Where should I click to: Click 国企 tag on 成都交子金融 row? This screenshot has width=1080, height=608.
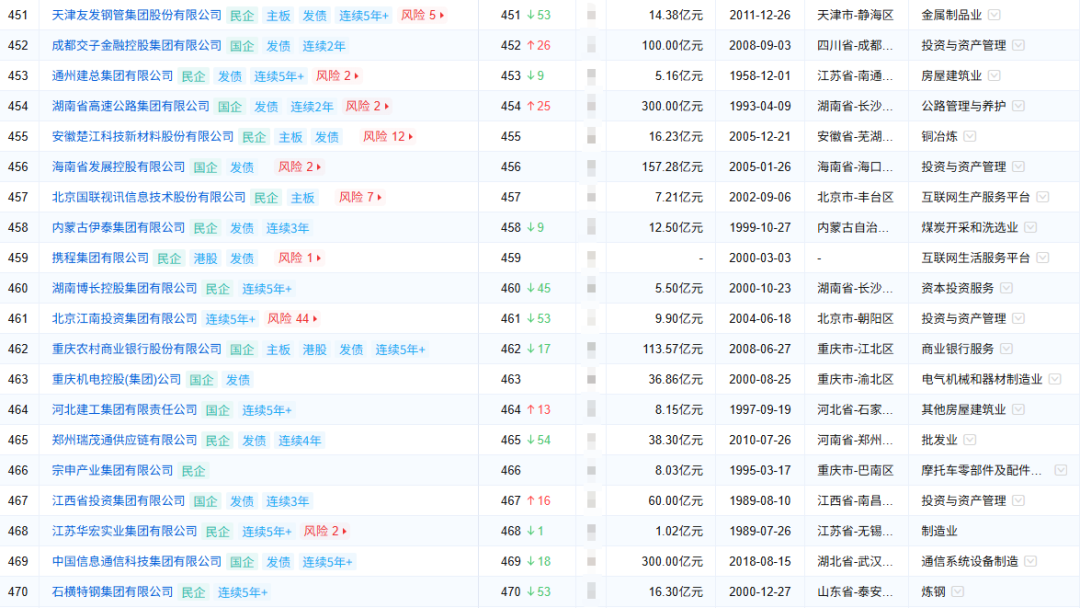pyautogui.click(x=242, y=45)
